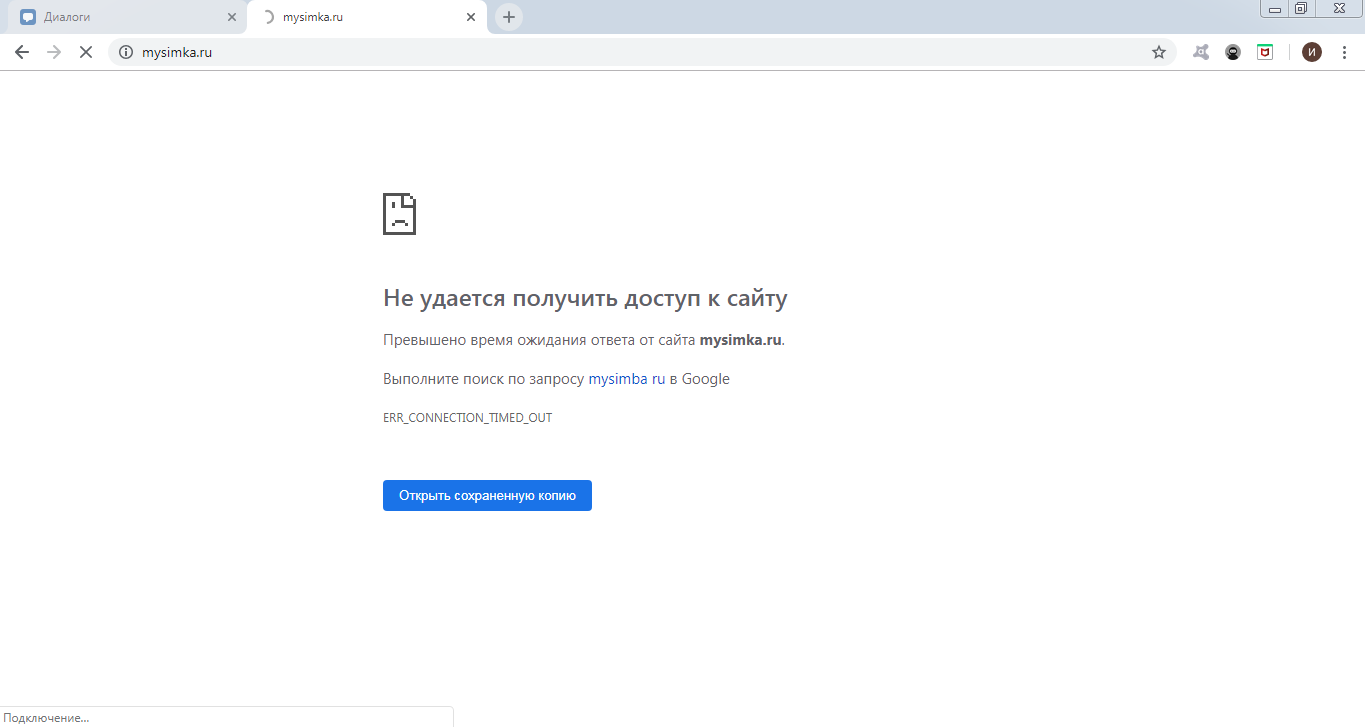The width and height of the screenshot is (1365, 727).
Task: Open the Avast extension icon
Action: (1201, 52)
